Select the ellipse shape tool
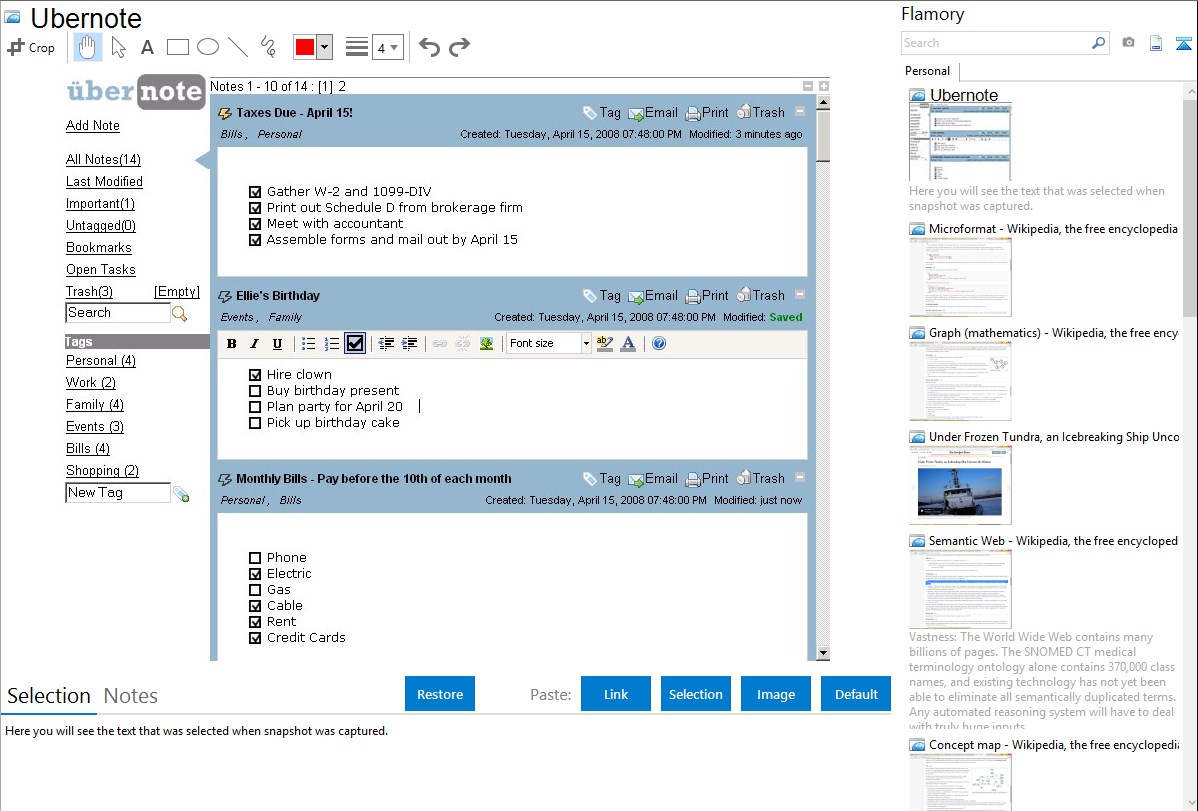This screenshot has height=811, width=1198. pyautogui.click(x=208, y=47)
